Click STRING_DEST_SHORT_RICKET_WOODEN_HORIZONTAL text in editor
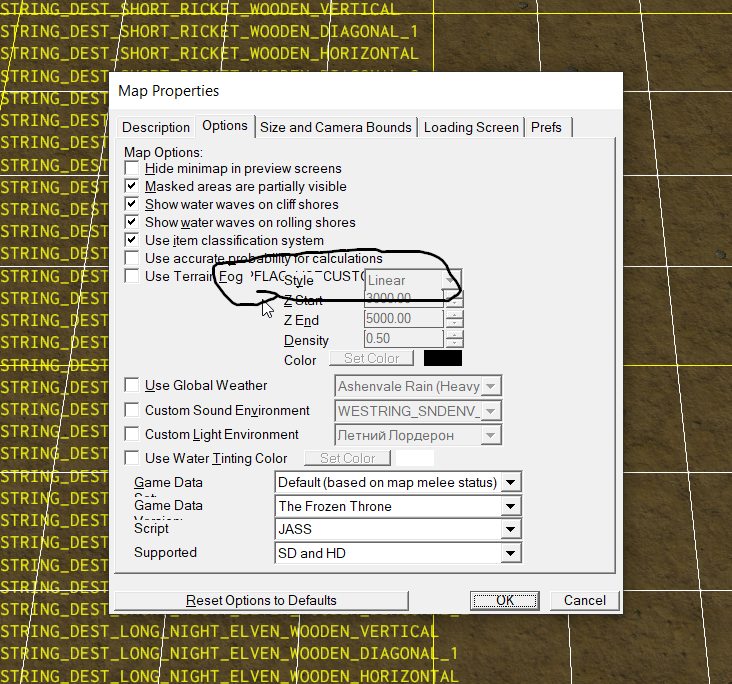Screen dimensions: 732x684 (x=209, y=53)
